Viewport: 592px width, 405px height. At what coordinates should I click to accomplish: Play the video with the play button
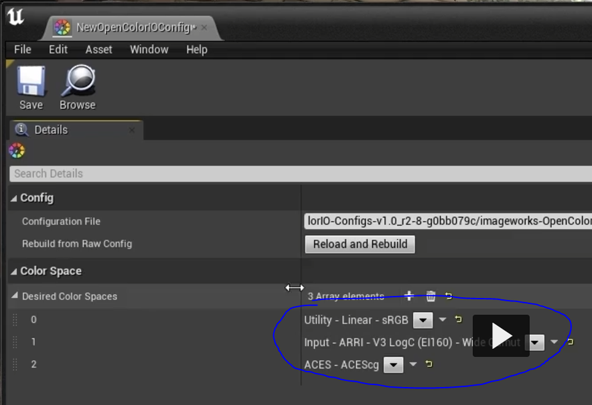click(501, 336)
